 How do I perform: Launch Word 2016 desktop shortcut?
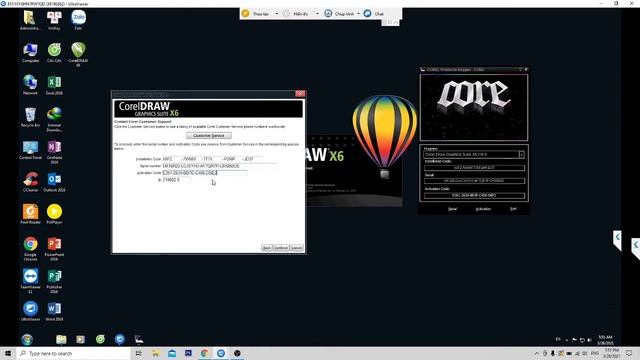[54, 311]
